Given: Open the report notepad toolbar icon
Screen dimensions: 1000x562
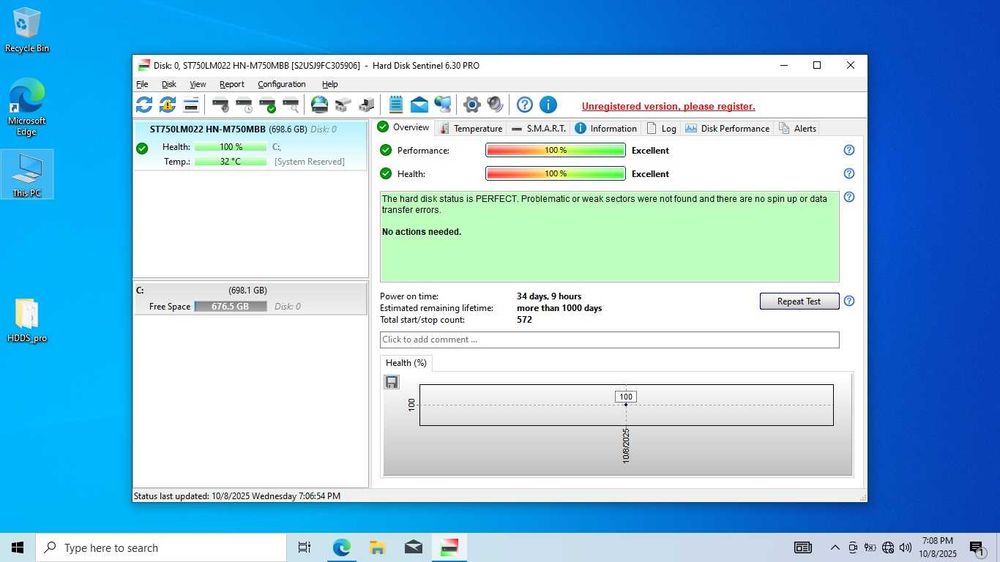Looking at the screenshot, I should (396, 105).
